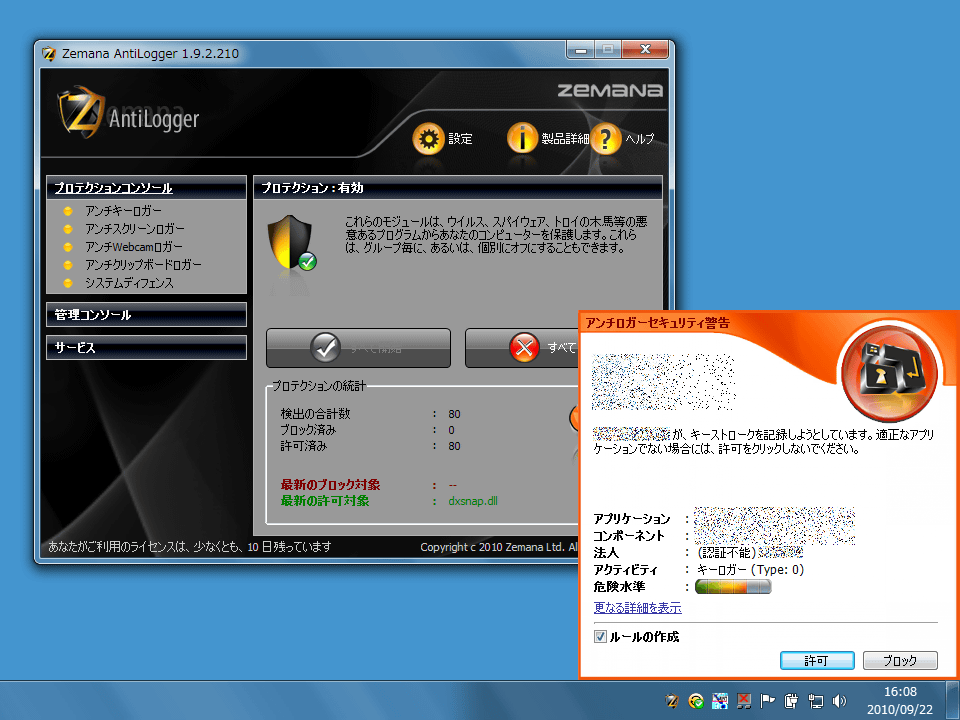
Task: Open 更なる詳細を表示 link
Action: pyautogui.click(x=637, y=608)
